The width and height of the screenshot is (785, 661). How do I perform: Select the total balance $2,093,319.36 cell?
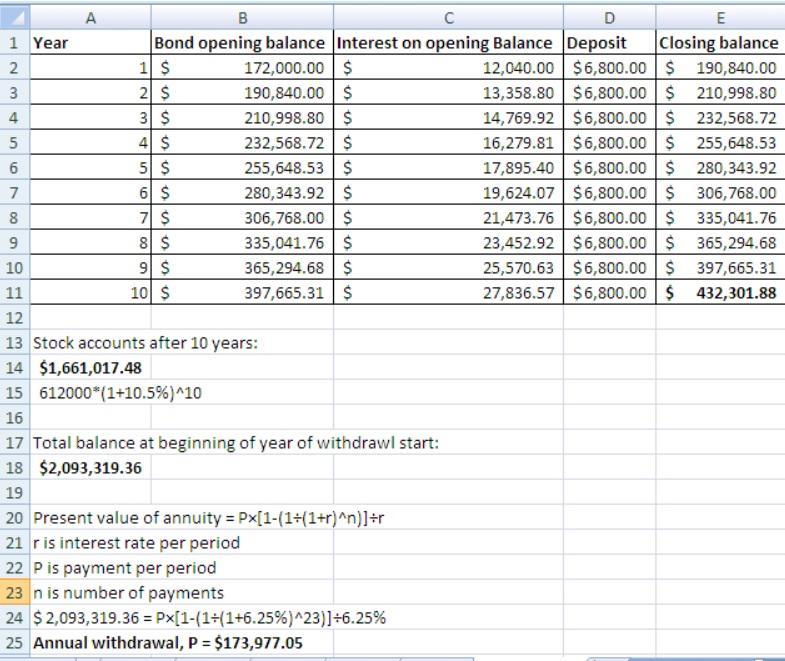click(90, 467)
